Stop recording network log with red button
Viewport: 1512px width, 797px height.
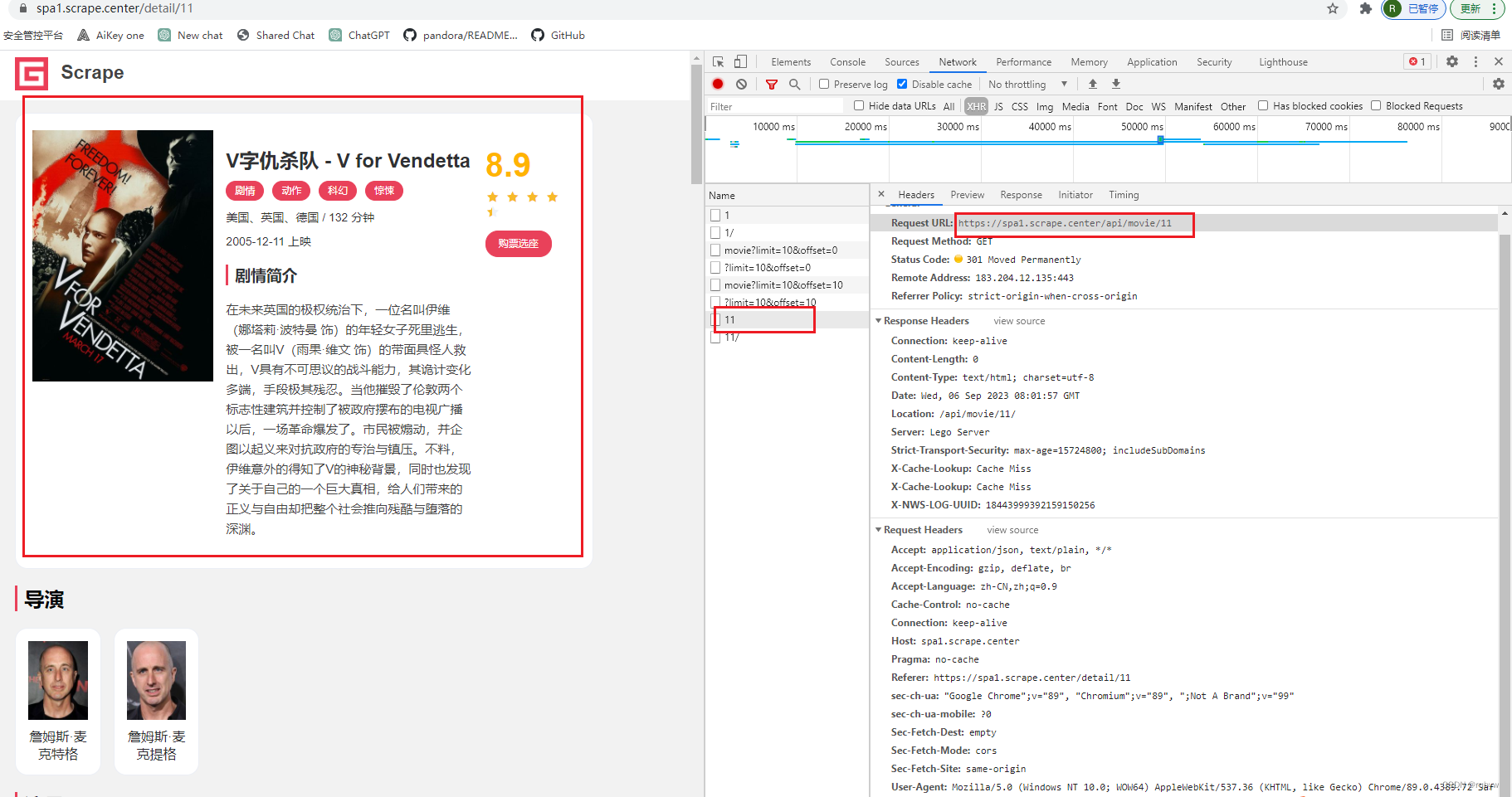[x=718, y=84]
